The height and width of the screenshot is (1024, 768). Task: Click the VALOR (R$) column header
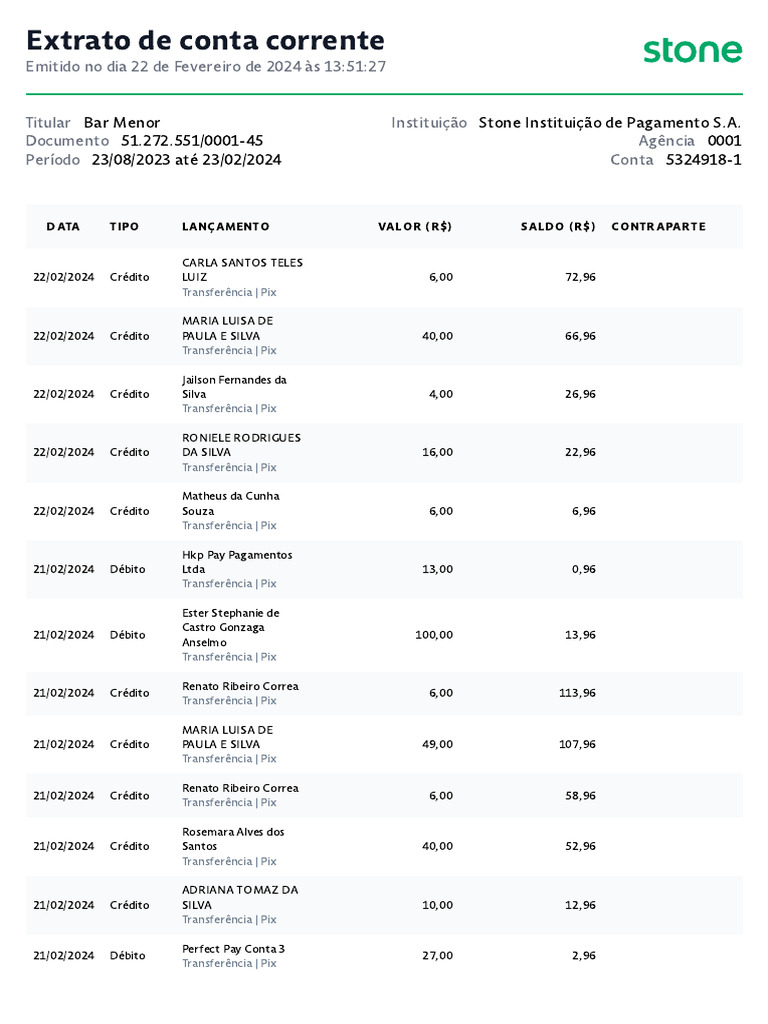[415, 227]
